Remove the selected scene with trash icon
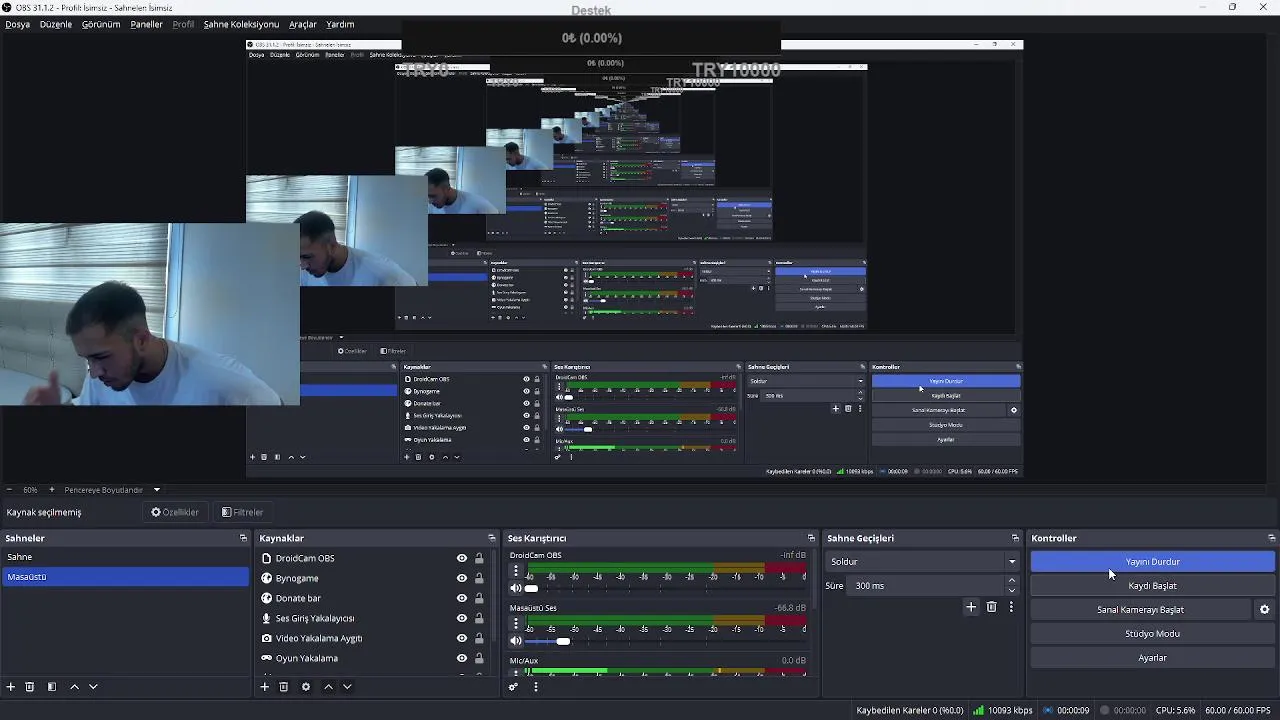1280x720 pixels. pos(30,687)
